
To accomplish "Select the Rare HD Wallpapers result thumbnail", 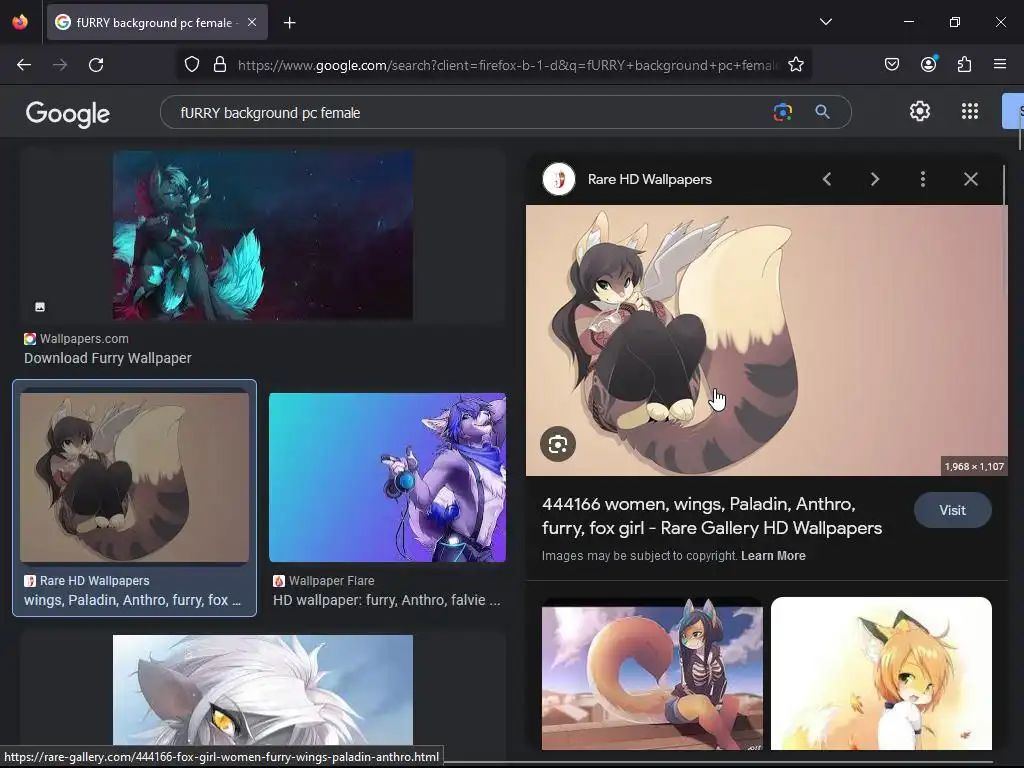I will point(135,475).
